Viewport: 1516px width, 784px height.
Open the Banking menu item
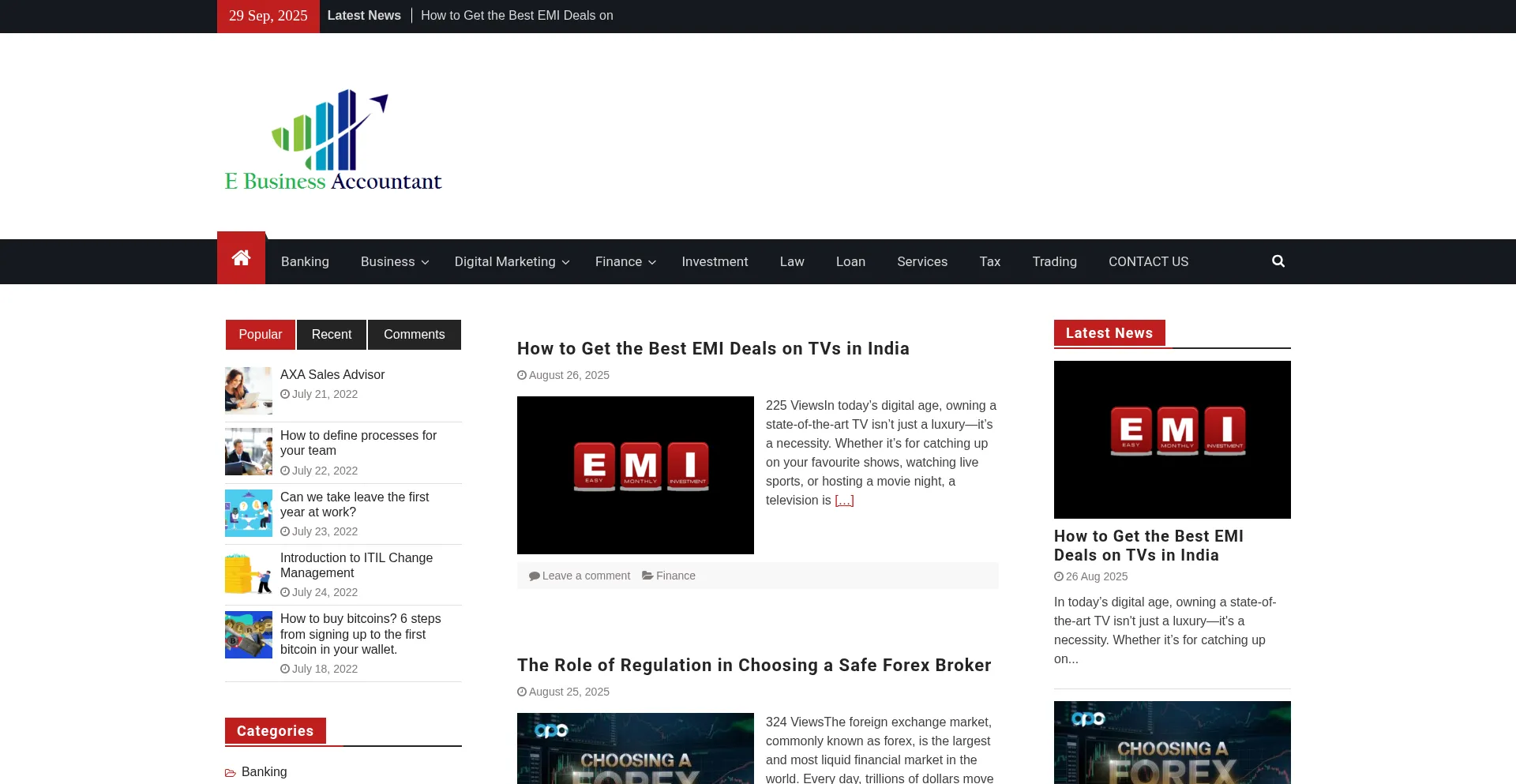point(305,261)
